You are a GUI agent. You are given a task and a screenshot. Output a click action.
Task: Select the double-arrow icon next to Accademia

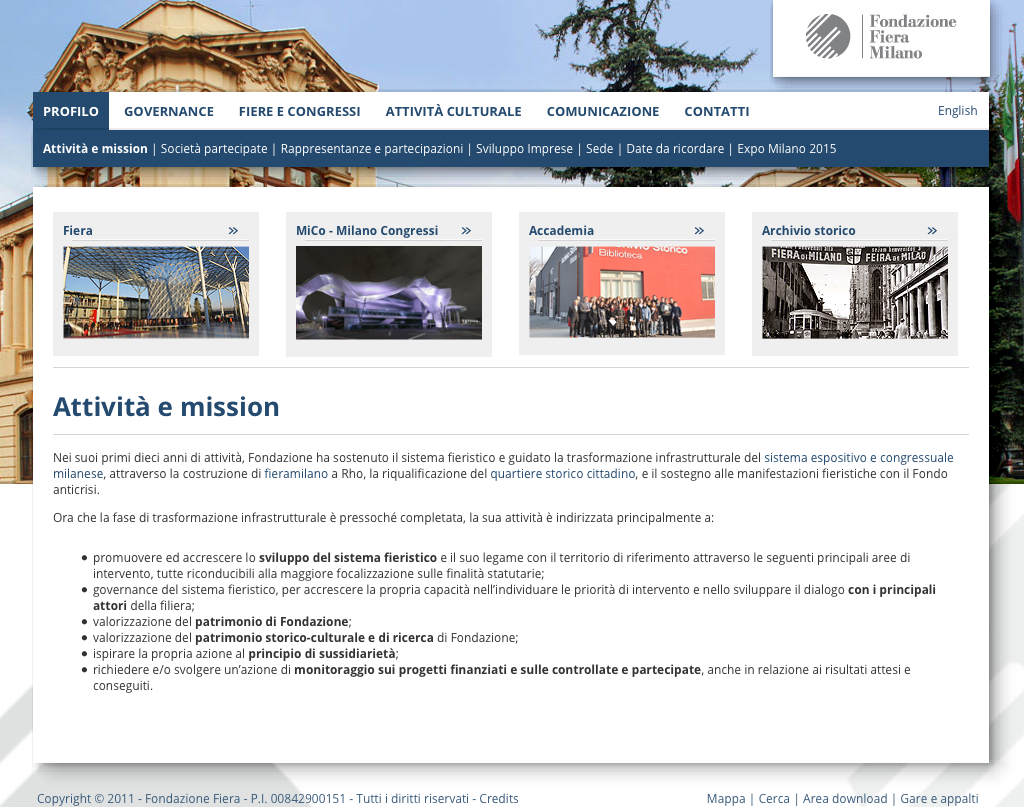pos(700,229)
